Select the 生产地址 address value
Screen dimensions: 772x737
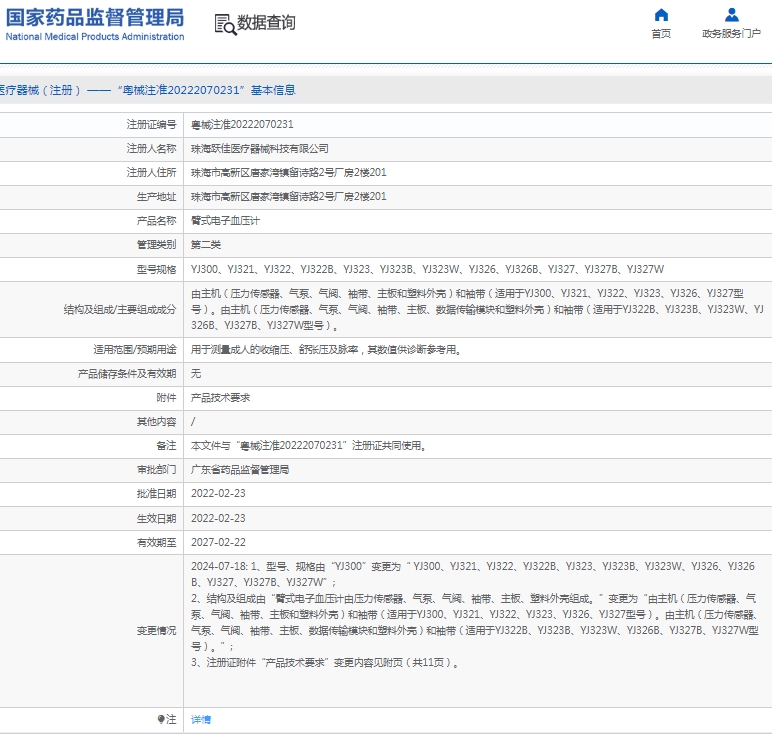(289, 197)
